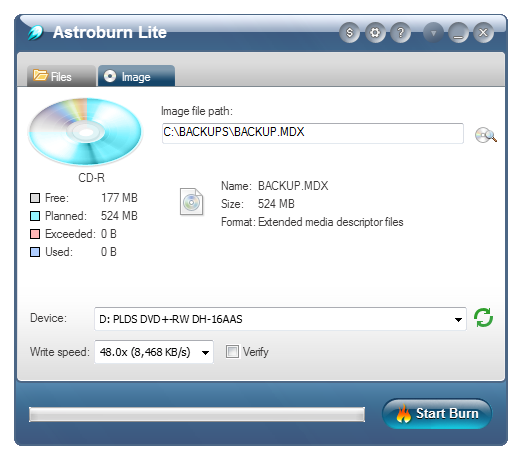
Task: Click the 'Device:' label
Action: (49, 318)
